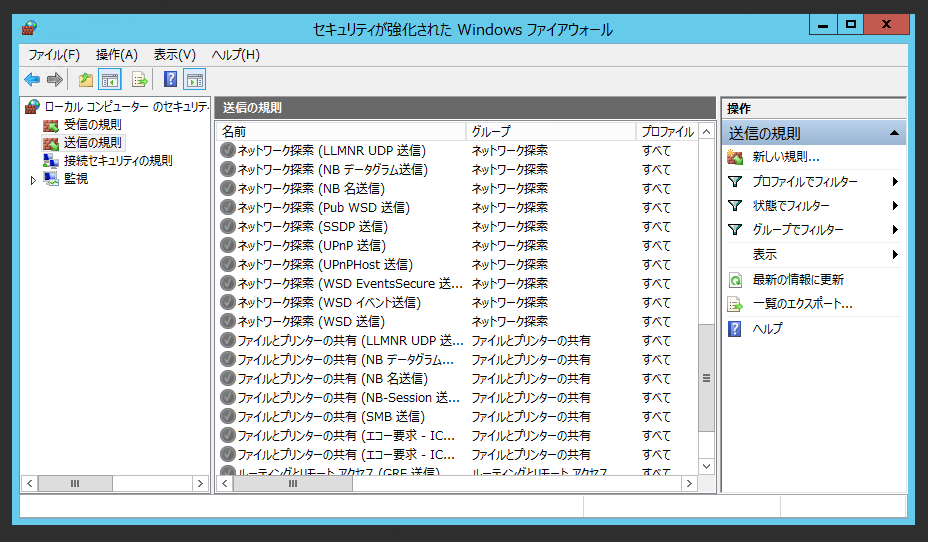The image size is (928, 542).
Task: Sort by the グループ column header
Action: [x=551, y=131]
